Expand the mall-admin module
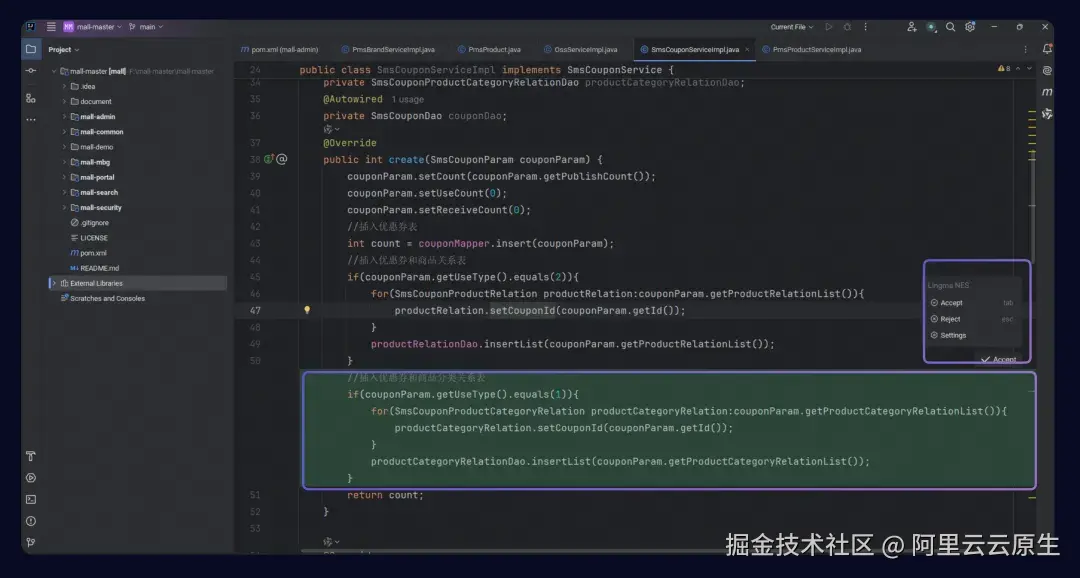 [x=64, y=116]
